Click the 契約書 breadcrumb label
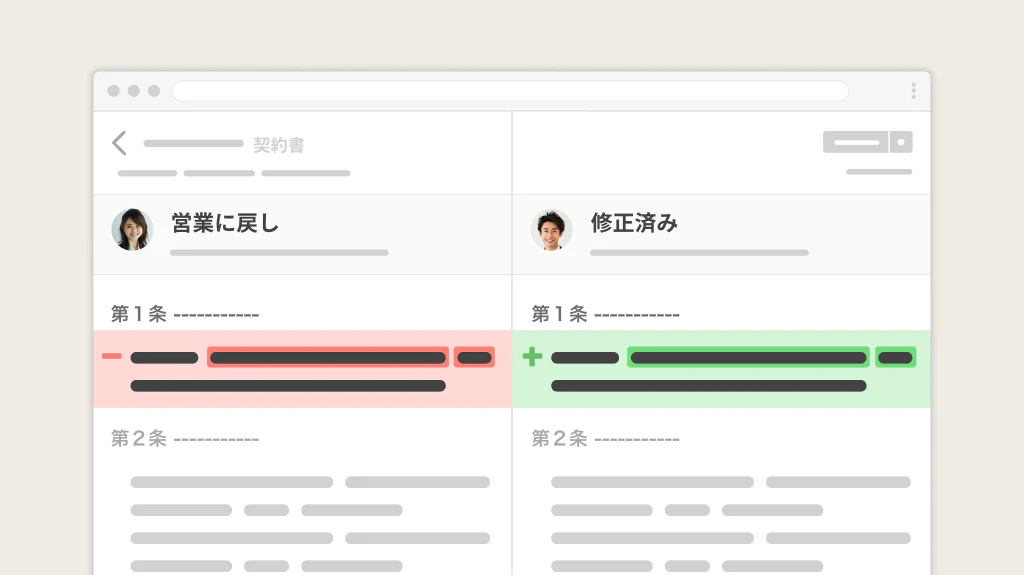1024x575 pixels. coord(278,145)
